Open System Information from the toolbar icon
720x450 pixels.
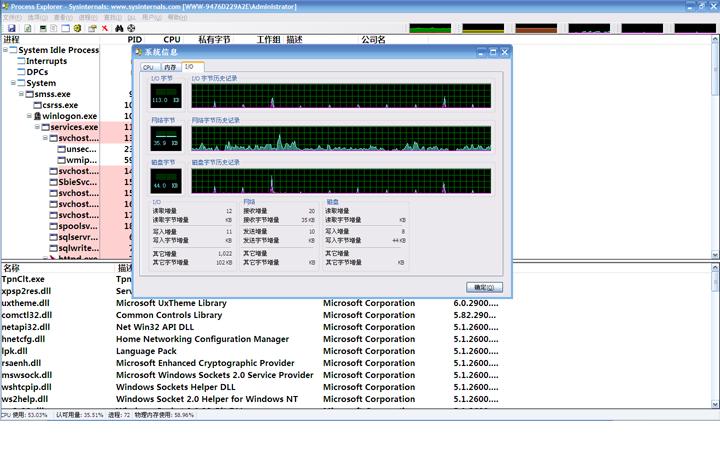click(x=43, y=28)
